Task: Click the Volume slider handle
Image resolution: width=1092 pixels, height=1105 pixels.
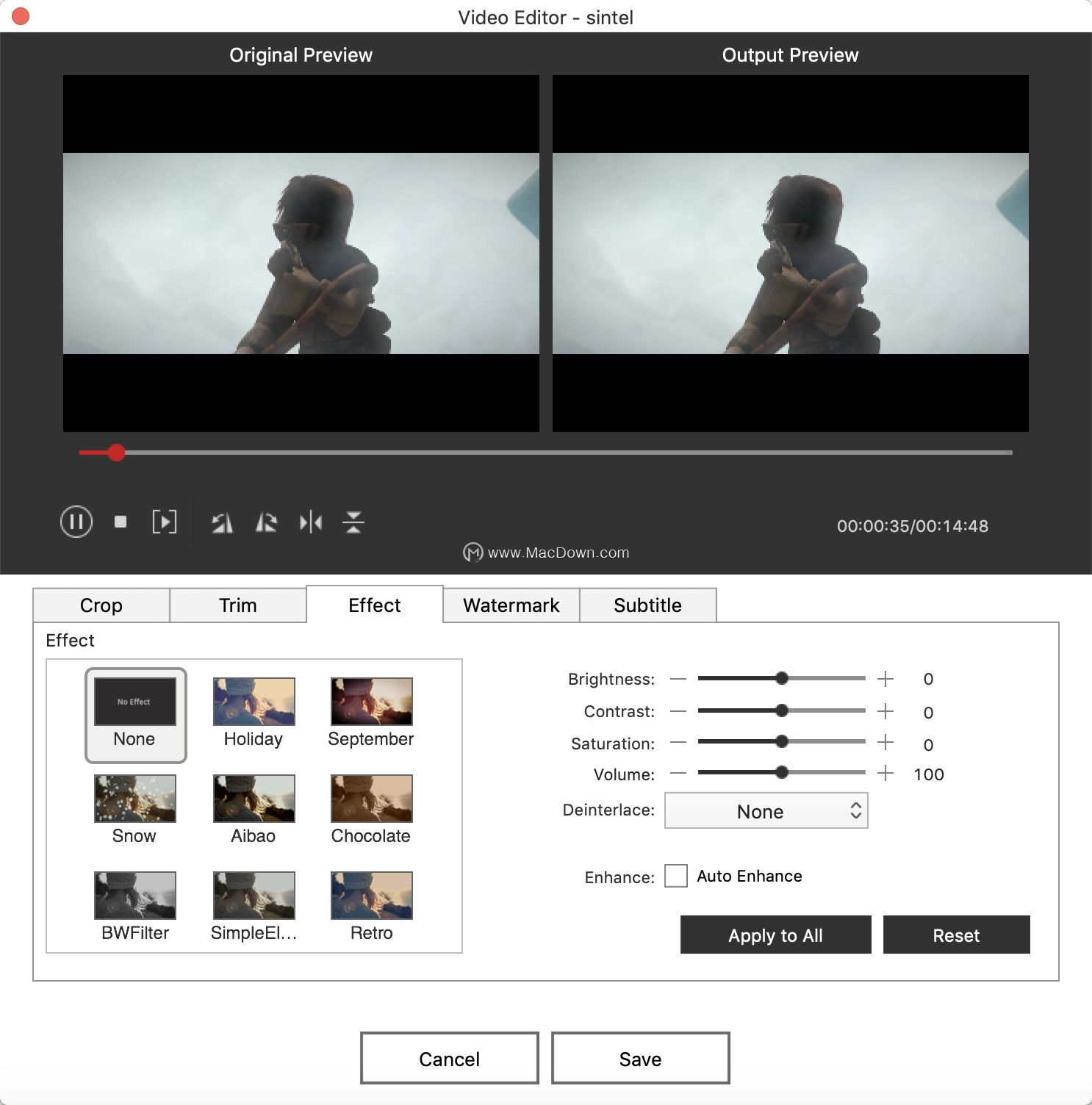Action: point(782,772)
